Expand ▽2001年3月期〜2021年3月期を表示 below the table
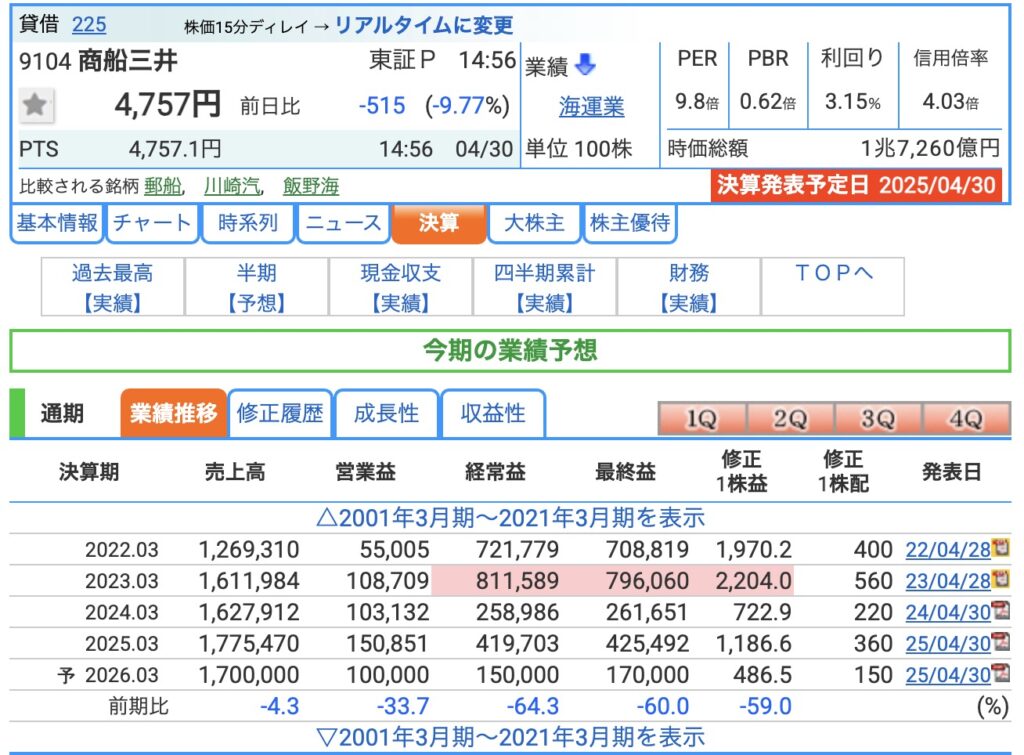The image size is (1024, 755). coord(510,737)
